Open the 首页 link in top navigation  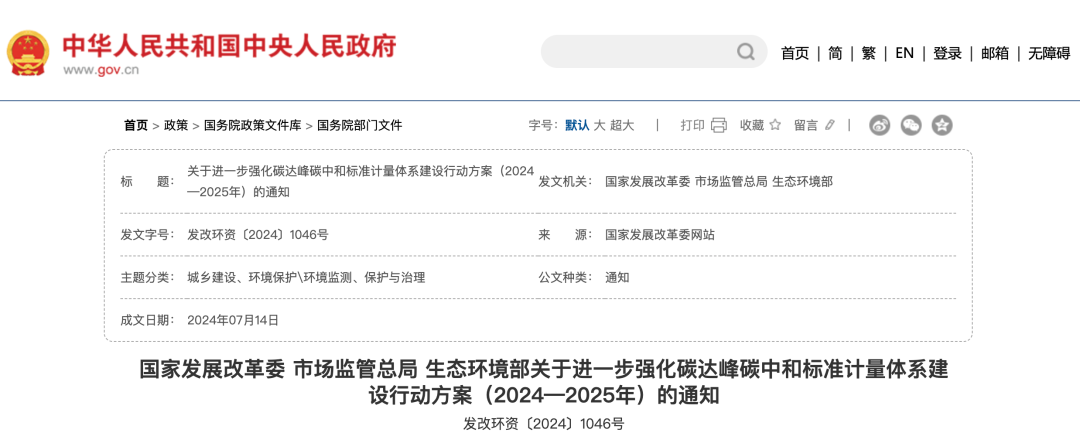point(795,53)
